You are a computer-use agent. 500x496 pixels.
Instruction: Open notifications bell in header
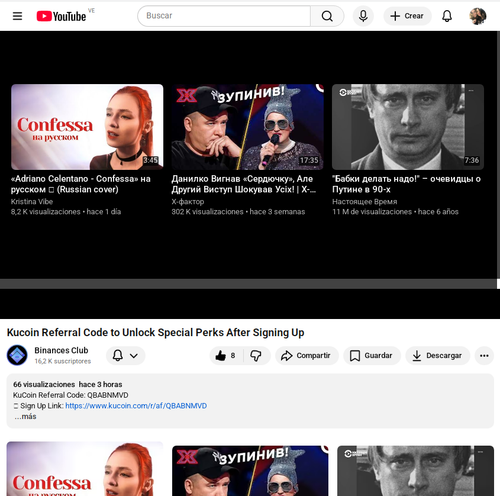pos(447,16)
